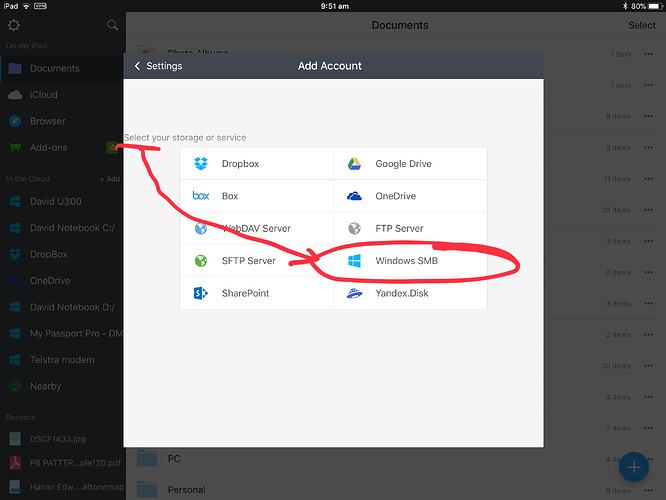Open David Notebook C:/ connection

[62, 228]
